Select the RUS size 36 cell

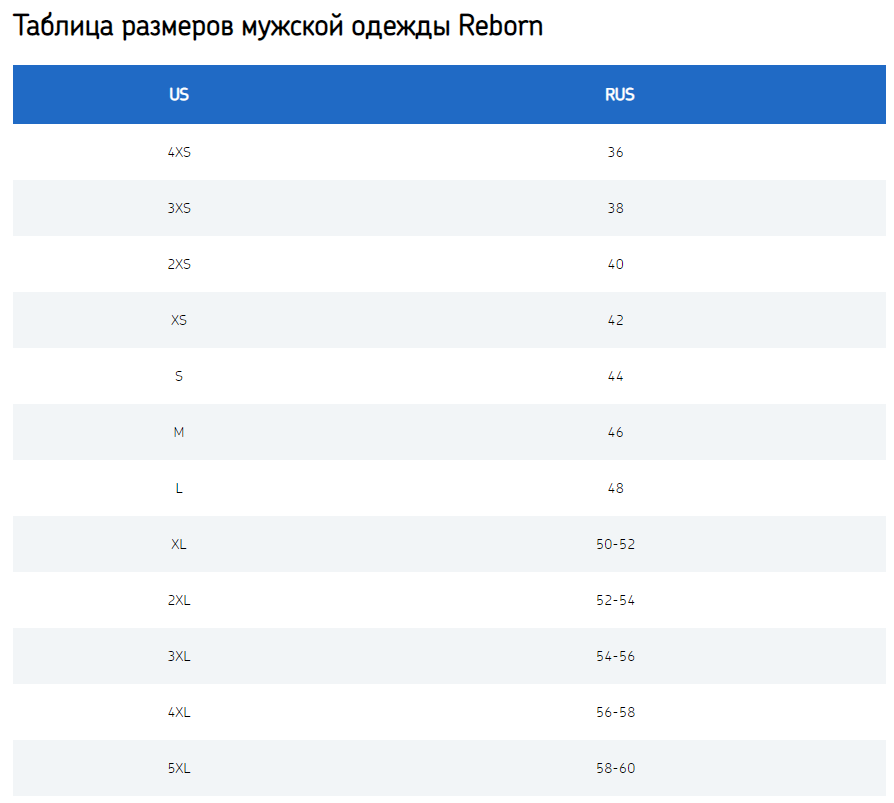click(615, 153)
